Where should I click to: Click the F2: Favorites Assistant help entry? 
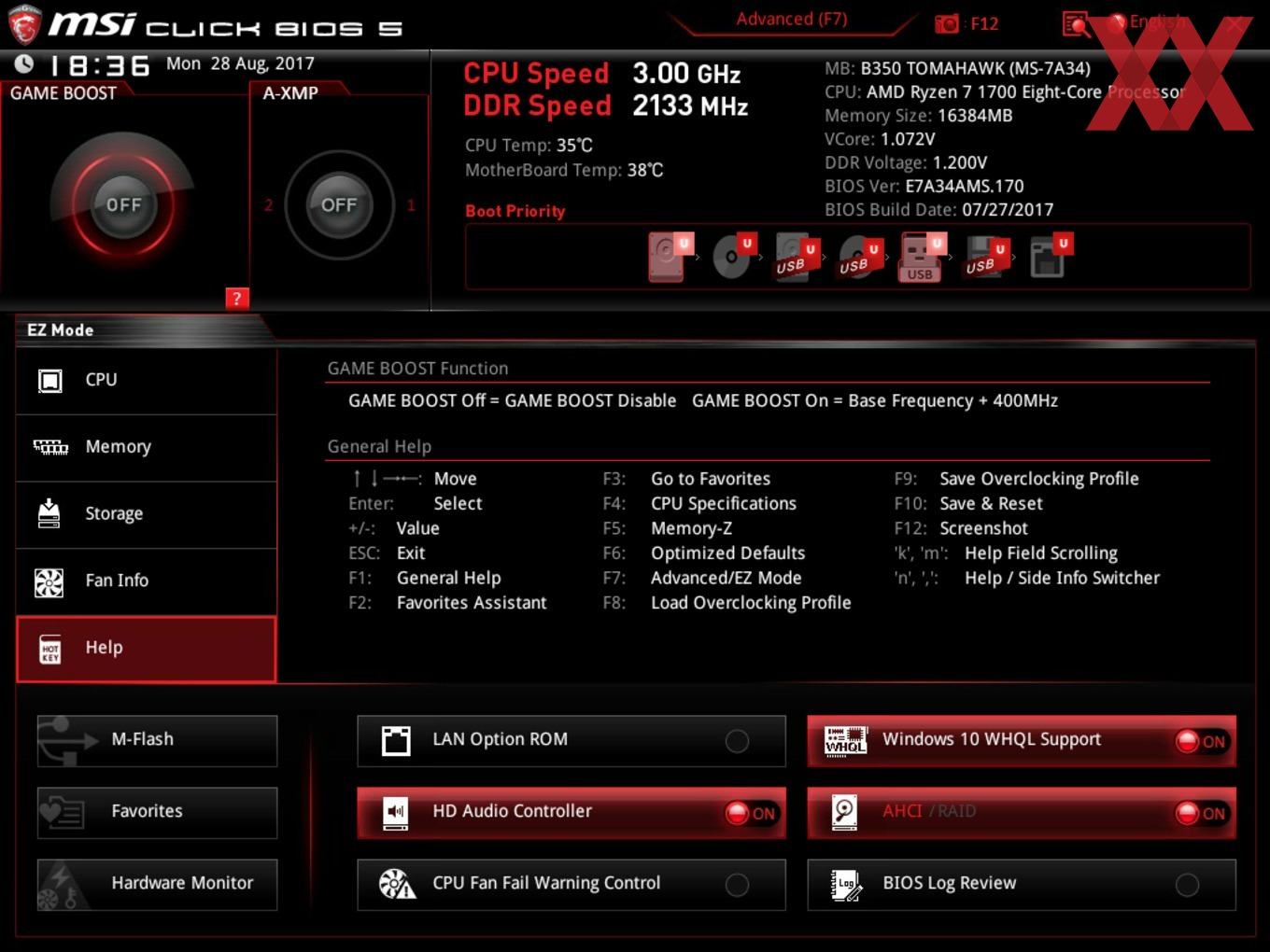coord(447,603)
